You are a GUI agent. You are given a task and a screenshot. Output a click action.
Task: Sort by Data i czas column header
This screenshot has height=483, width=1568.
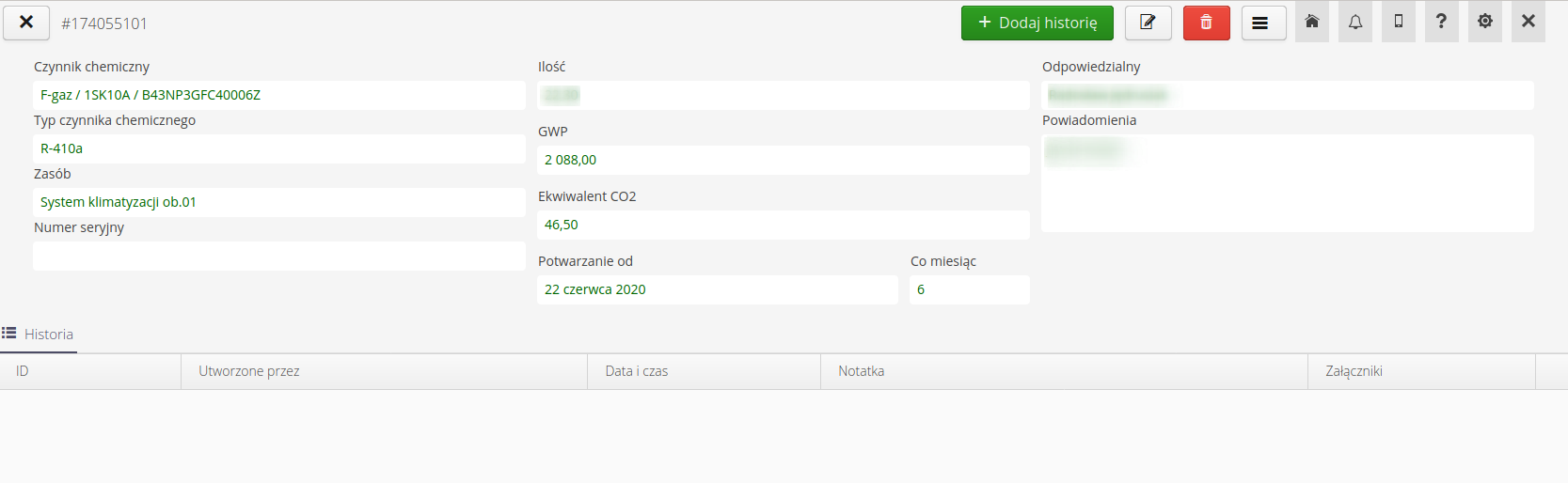[x=637, y=371]
